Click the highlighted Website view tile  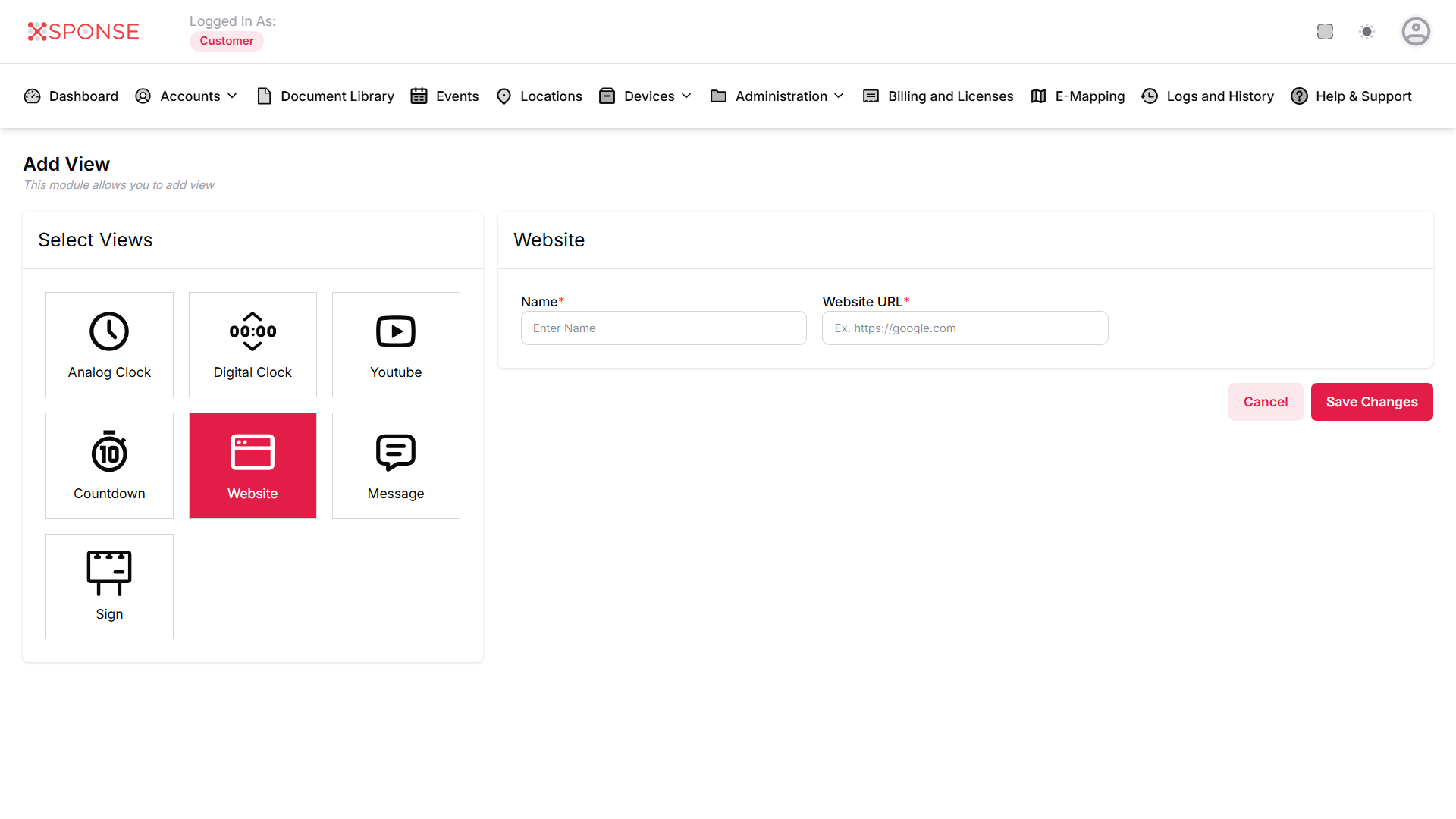pyautogui.click(x=253, y=466)
